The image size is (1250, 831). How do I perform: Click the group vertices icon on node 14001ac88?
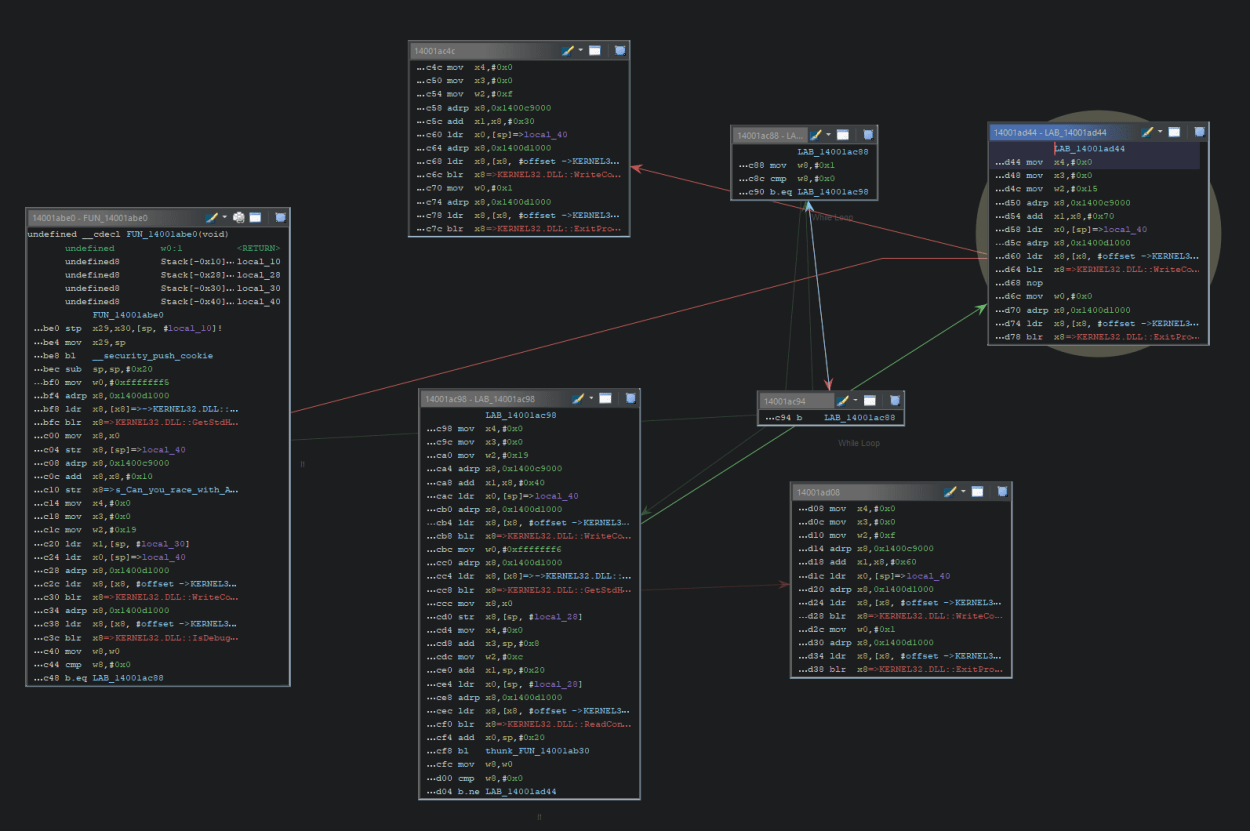pos(868,135)
